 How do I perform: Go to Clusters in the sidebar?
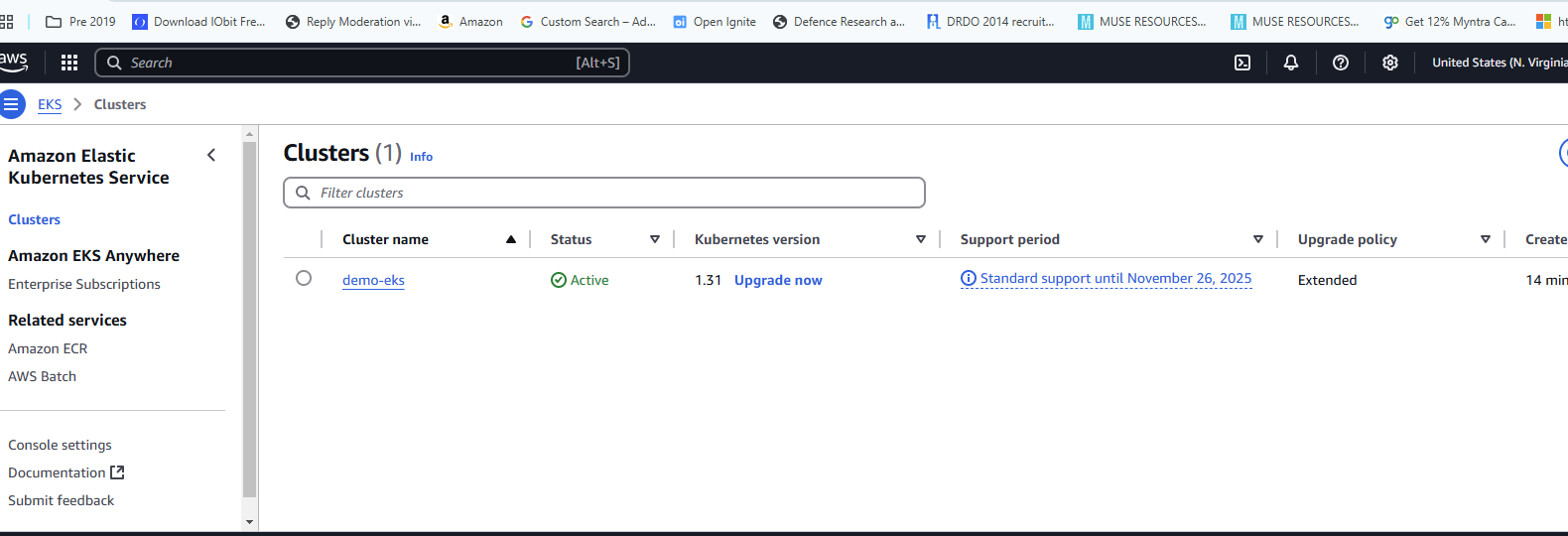35,219
